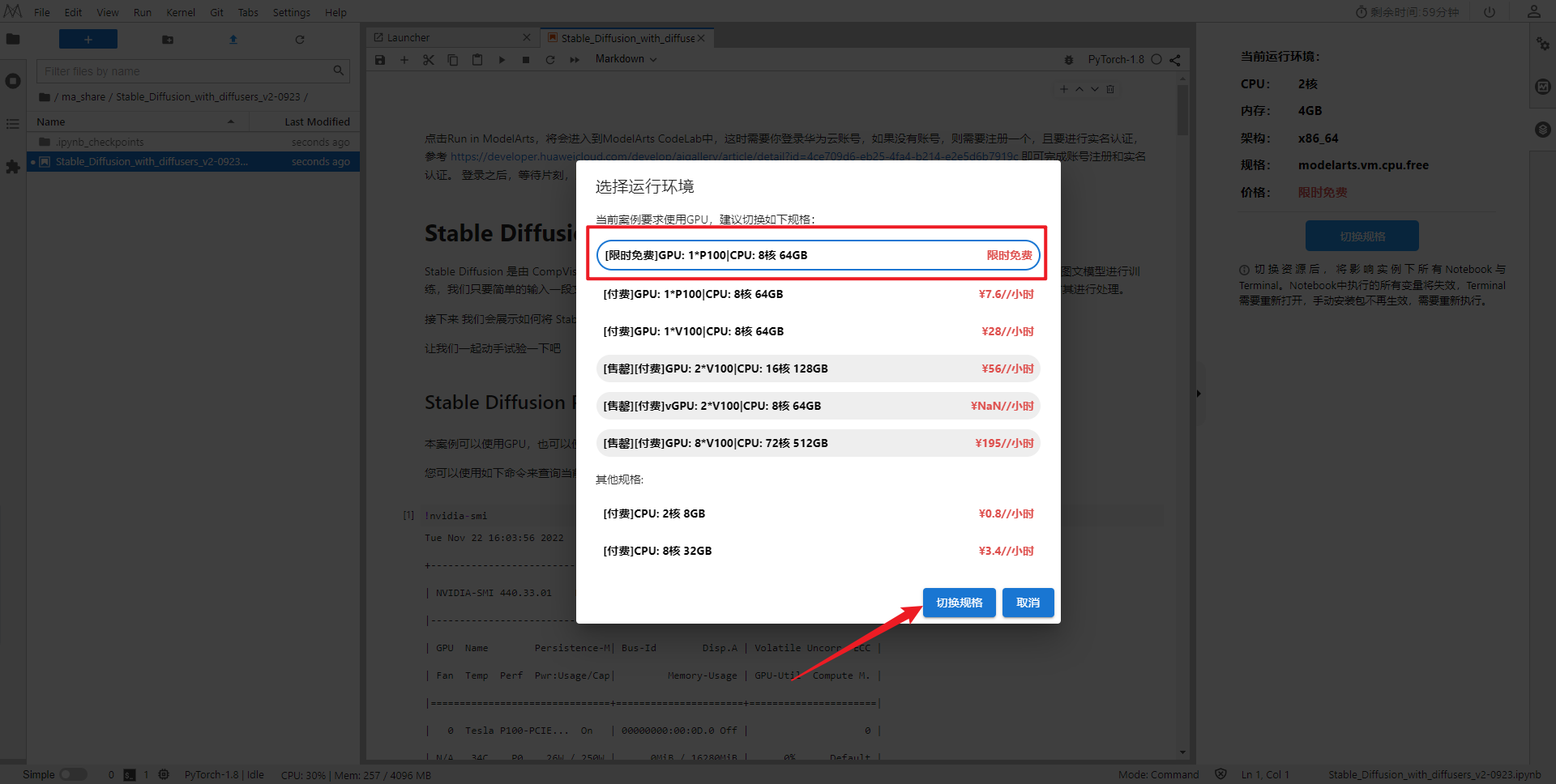Switch to the Launcher tab
This screenshot has width=1556, height=784.
tap(451, 38)
